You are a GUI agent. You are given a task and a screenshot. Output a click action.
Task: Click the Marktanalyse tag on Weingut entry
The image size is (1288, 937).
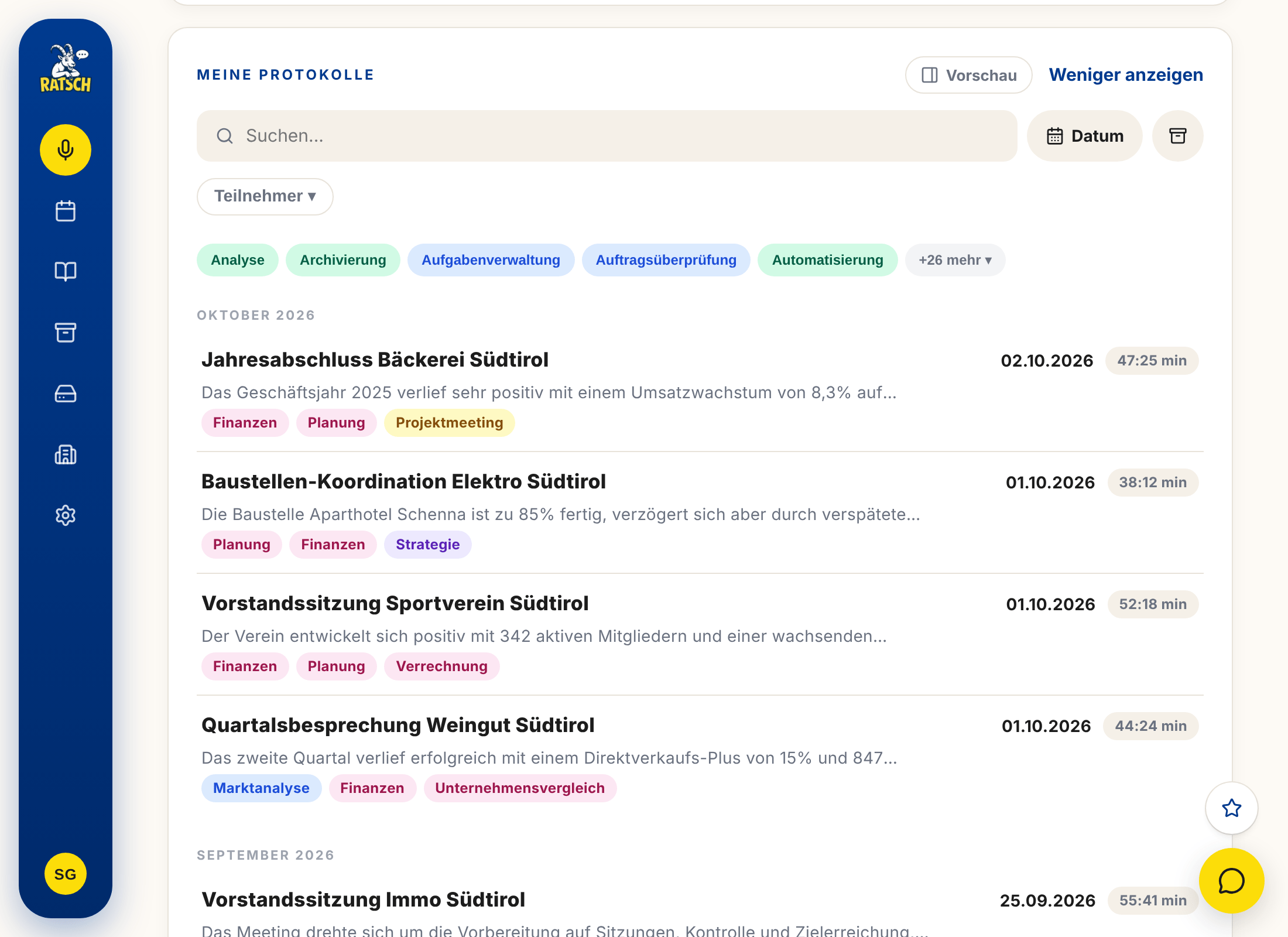click(x=262, y=788)
